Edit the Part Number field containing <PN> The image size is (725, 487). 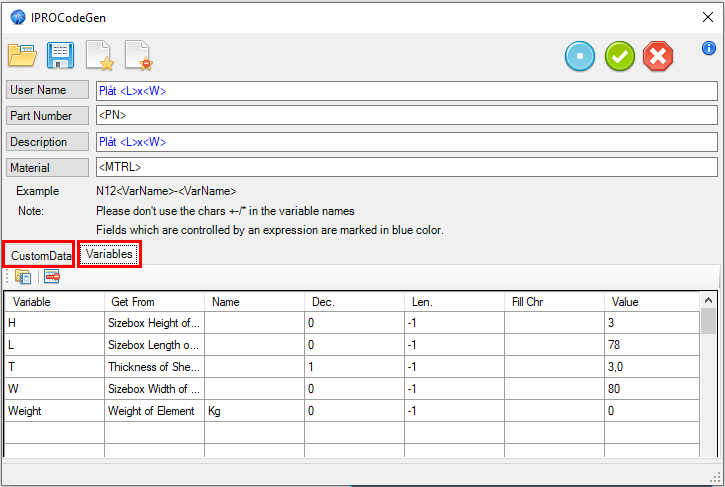407,115
